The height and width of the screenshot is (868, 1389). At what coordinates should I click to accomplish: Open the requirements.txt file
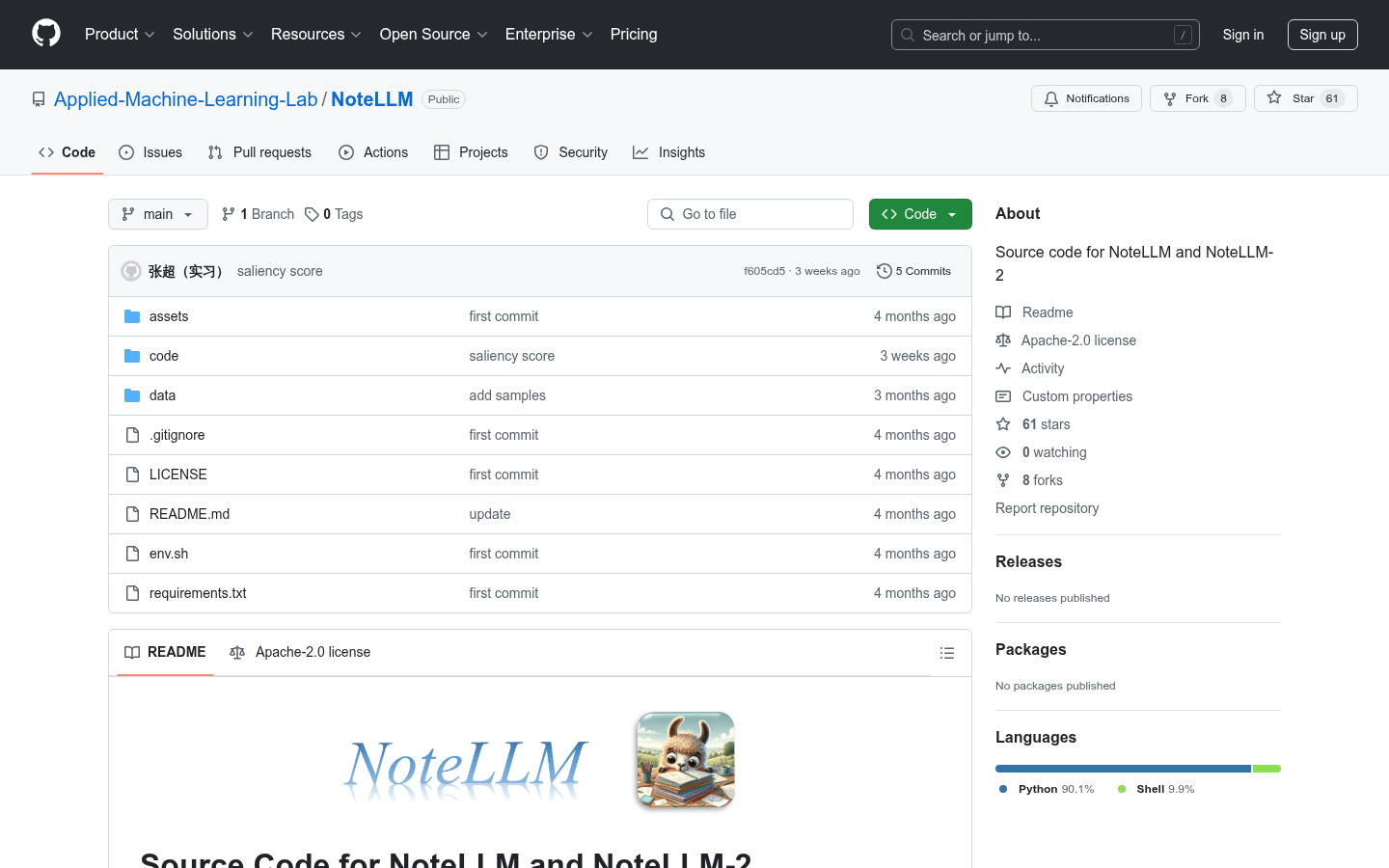tap(198, 593)
